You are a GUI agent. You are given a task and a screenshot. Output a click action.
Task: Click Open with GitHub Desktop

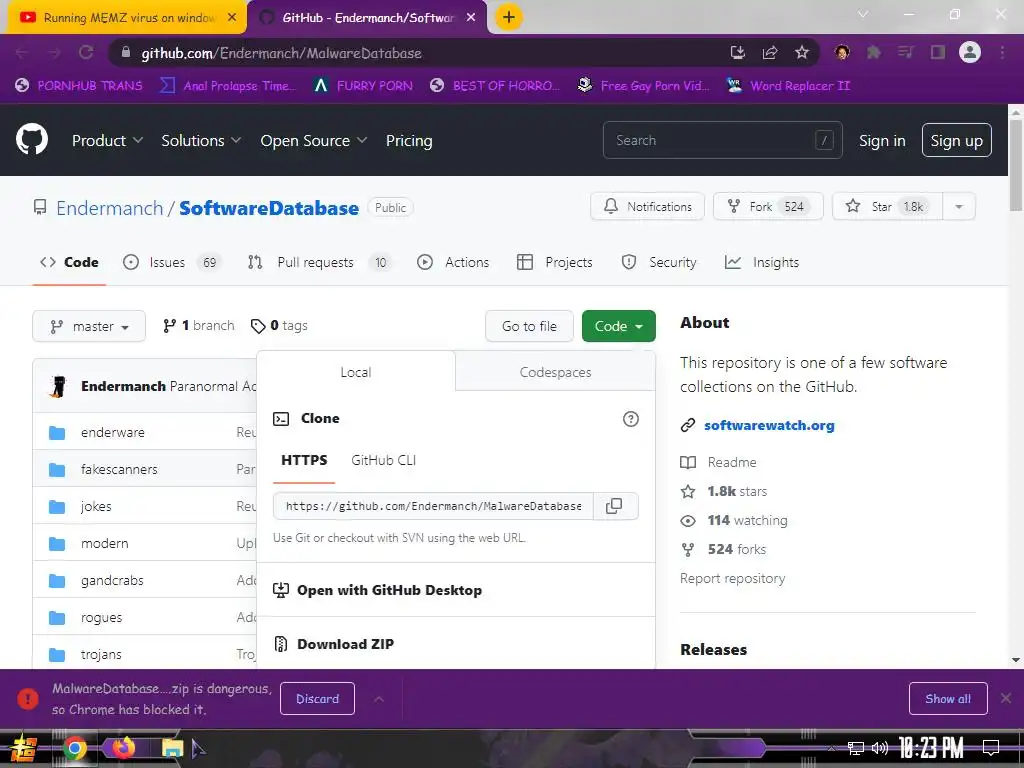(389, 590)
